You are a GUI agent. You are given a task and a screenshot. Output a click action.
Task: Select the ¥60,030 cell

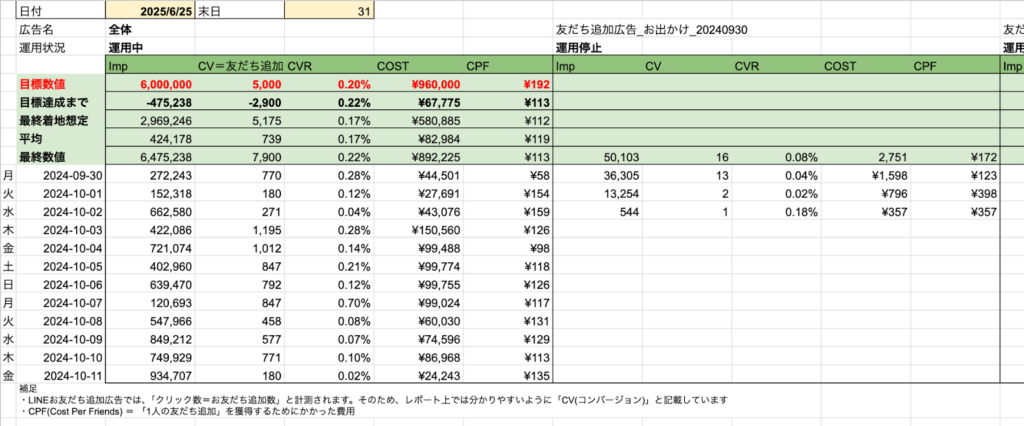tap(419, 321)
